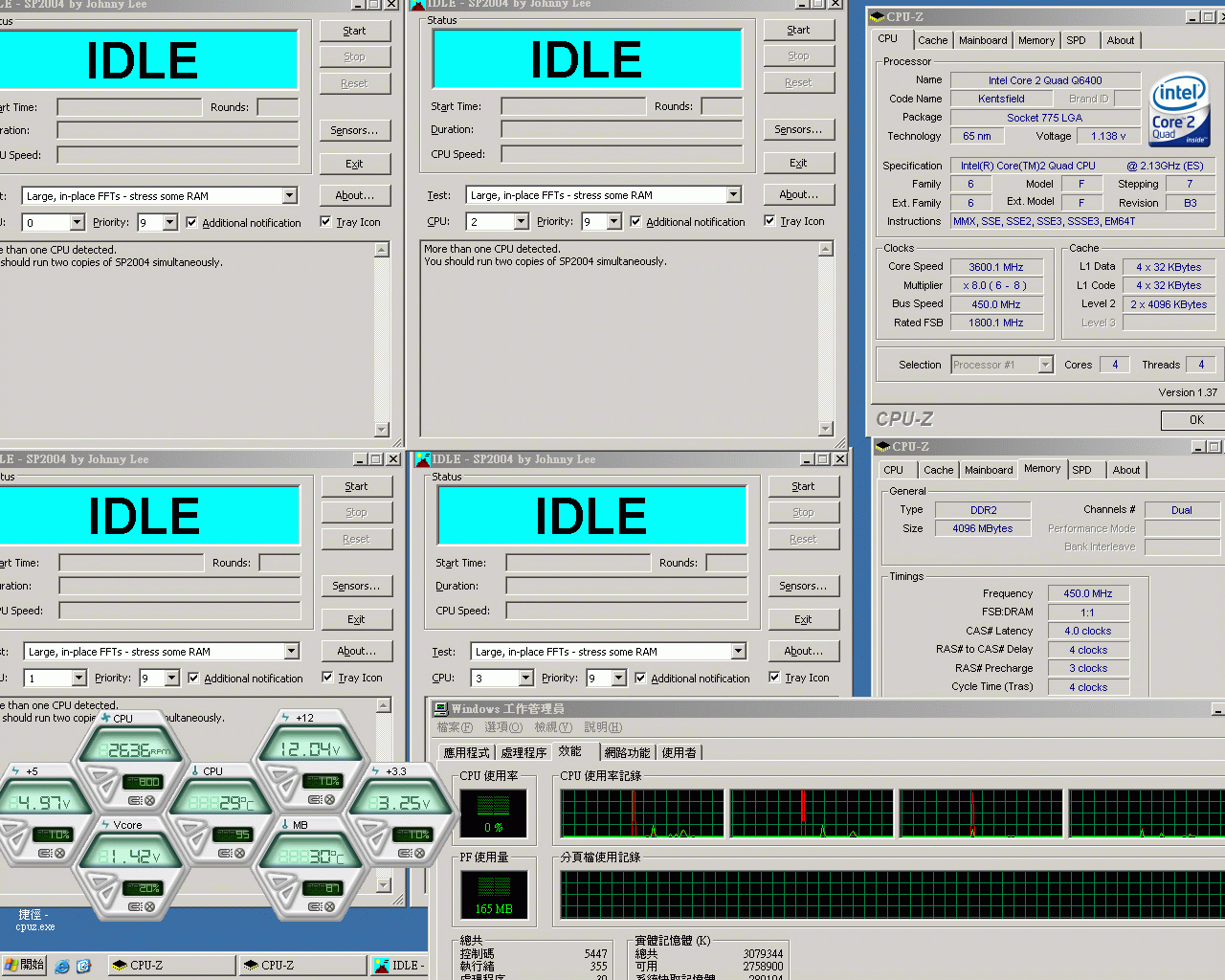Open settings icon on Vcore gauge

(x=135, y=906)
